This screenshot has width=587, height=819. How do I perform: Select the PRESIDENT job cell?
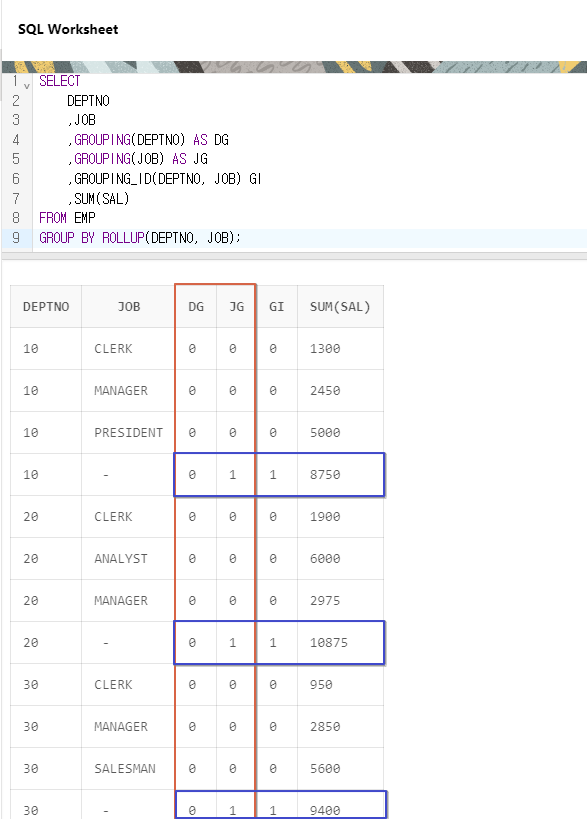pyautogui.click(x=128, y=432)
